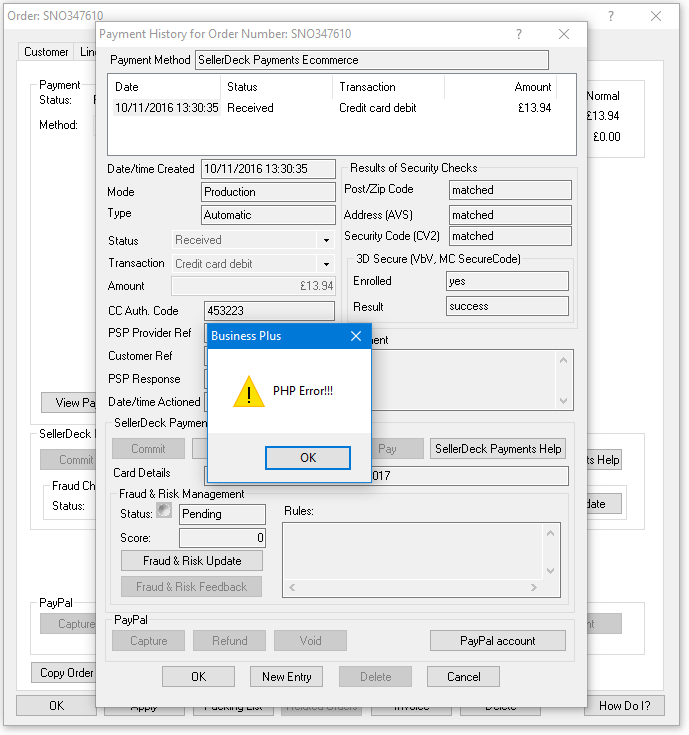Click the Rules list scroll right arrow
The image size is (689, 735).
pyautogui.click(x=533, y=587)
